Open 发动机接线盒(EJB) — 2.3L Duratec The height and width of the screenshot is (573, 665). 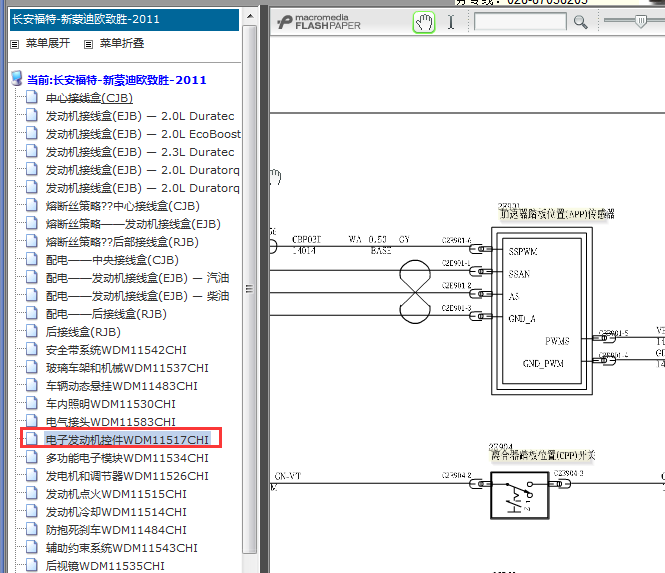tap(140, 152)
